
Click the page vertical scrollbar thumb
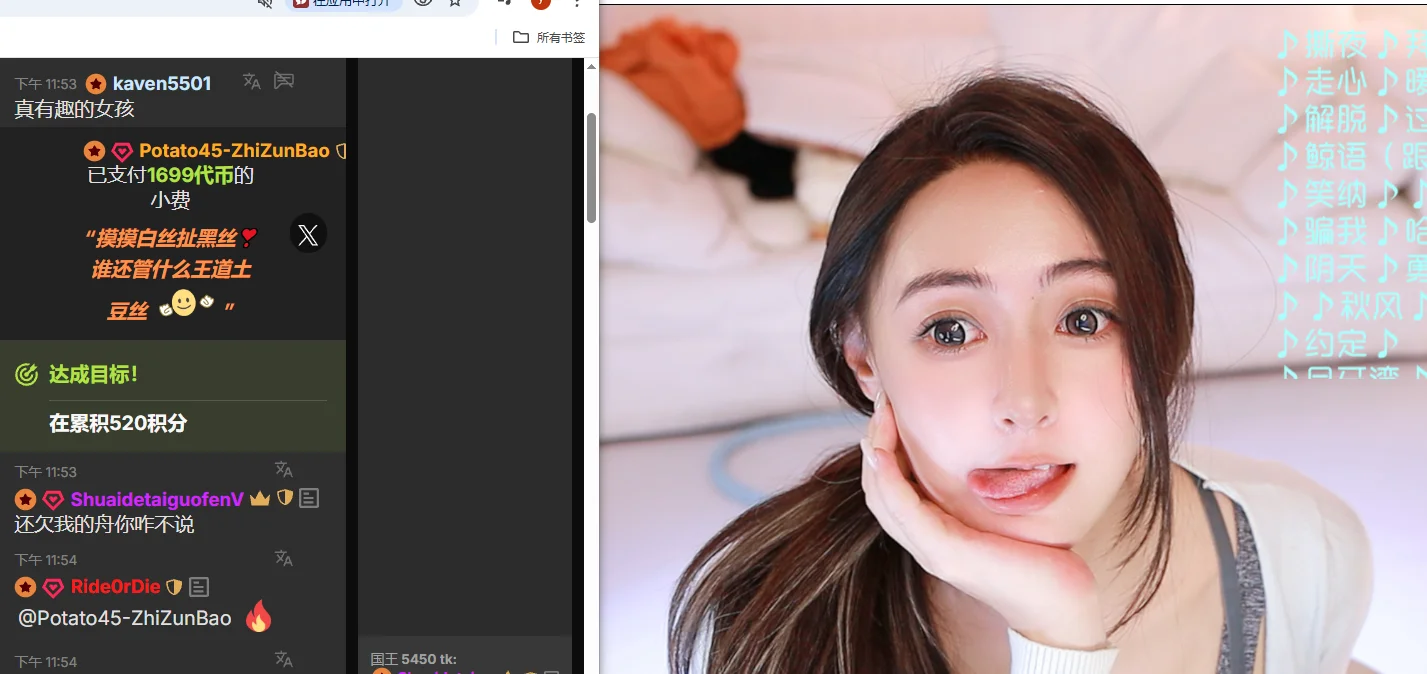(x=591, y=168)
